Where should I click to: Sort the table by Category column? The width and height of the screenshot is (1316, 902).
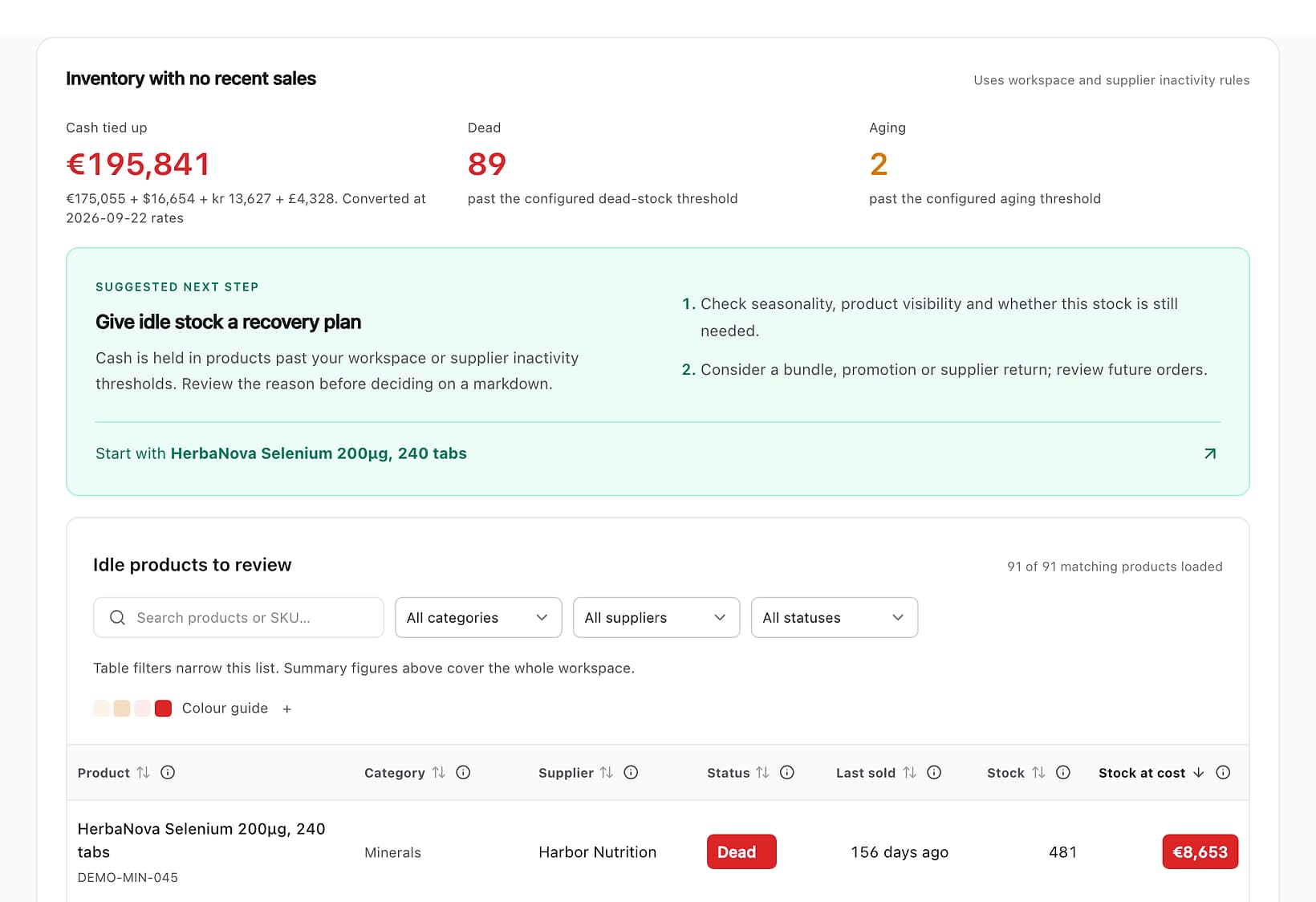coord(438,772)
